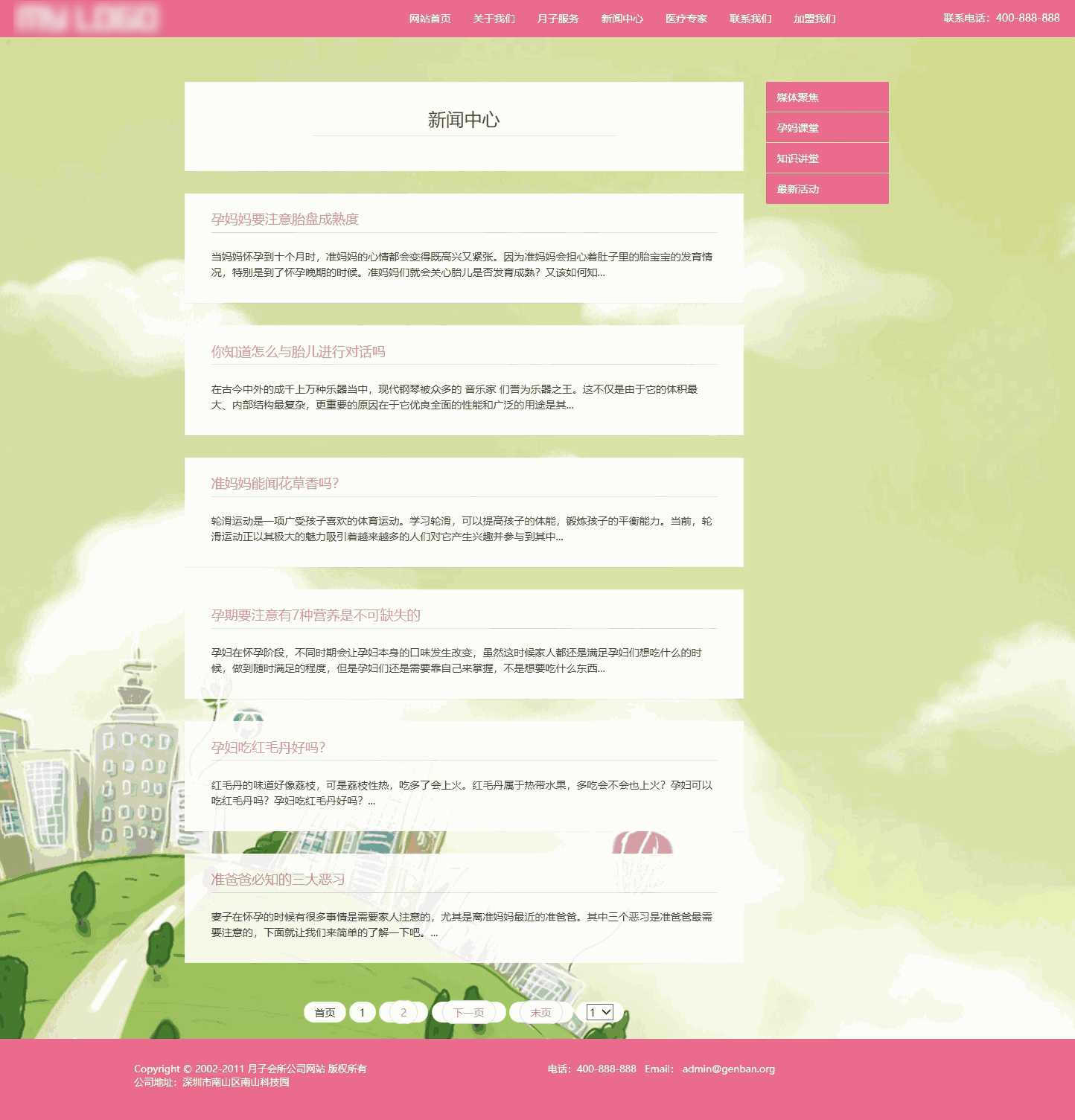This screenshot has width=1075, height=1120.
Task: Open article 孕妇吃红毛丹好吗?
Action: (268, 747)
